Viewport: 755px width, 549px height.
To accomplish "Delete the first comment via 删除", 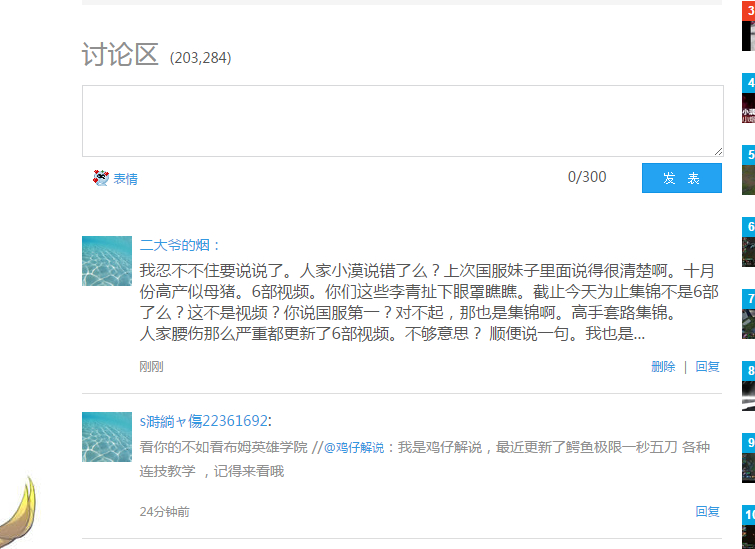I will tap(663, 366).
